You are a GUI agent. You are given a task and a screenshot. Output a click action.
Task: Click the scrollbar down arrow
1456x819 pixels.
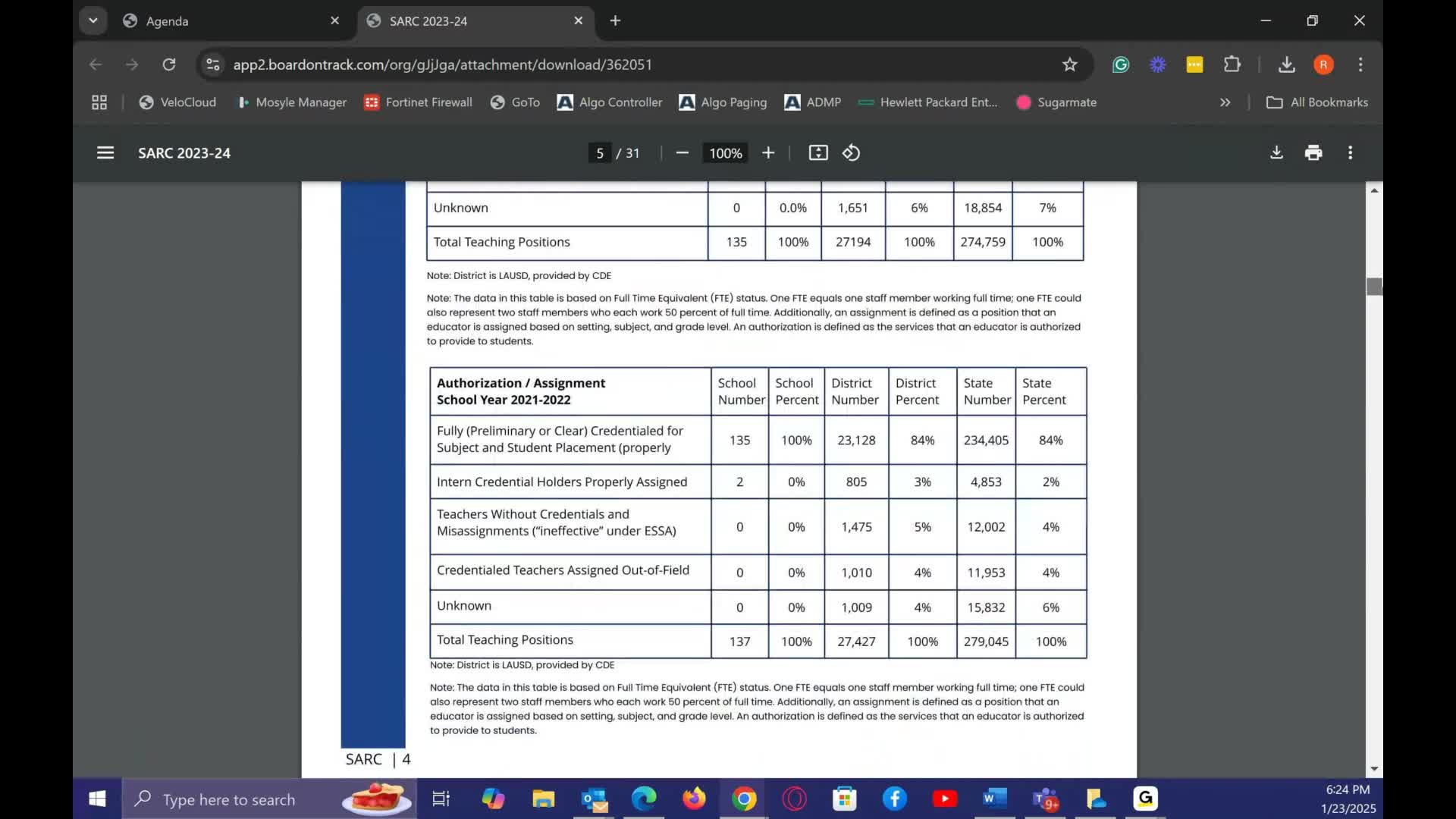click(x=1374, y=769)
